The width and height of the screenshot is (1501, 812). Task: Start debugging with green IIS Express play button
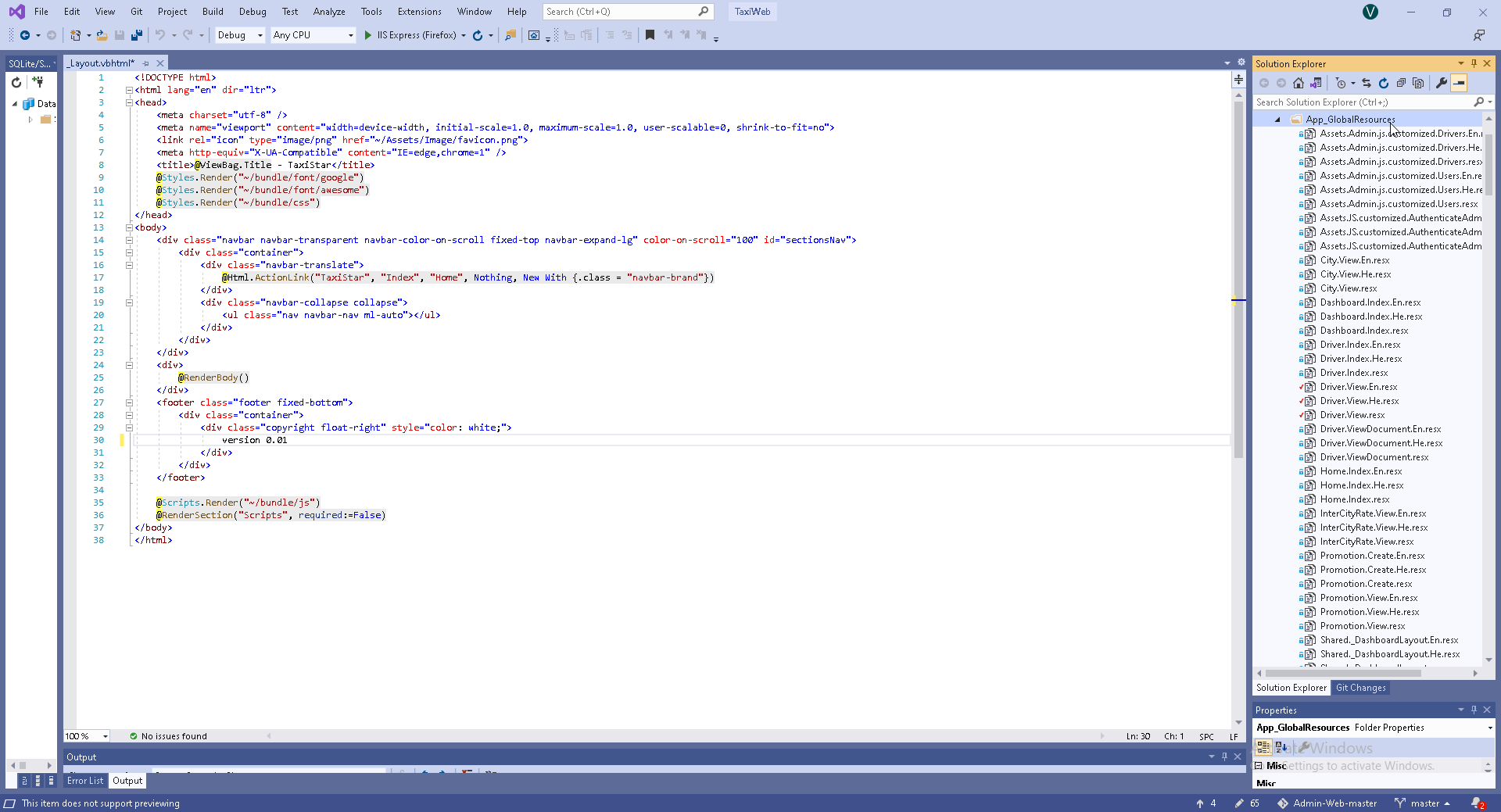point(368,35)
